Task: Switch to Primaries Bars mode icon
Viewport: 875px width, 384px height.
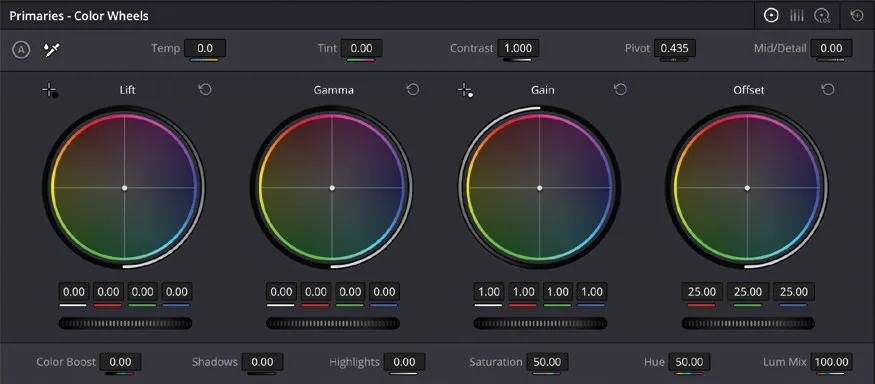Action: (x=796, y=16)
